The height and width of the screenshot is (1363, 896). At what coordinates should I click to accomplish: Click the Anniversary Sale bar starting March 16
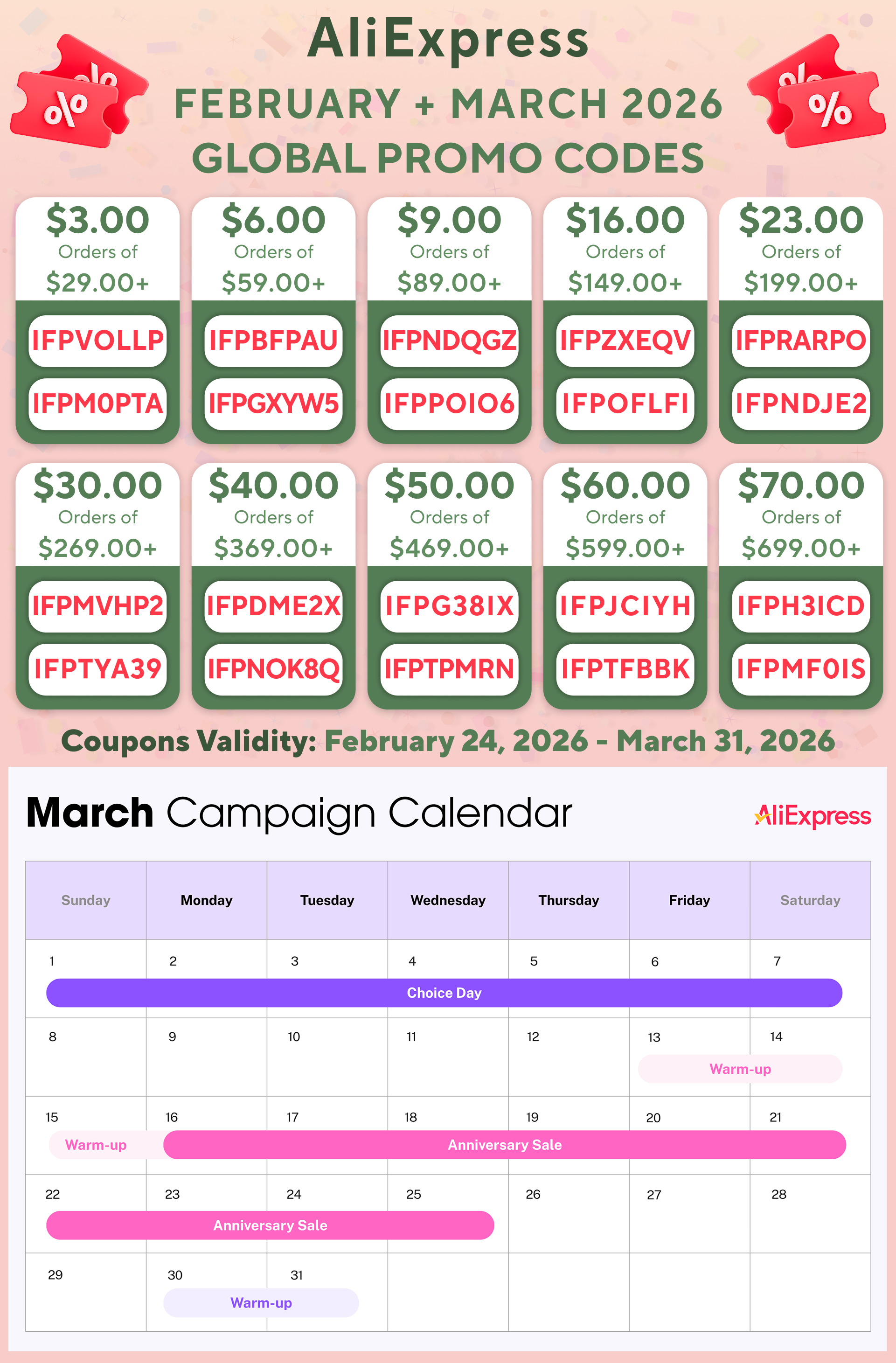point(504,1144)
